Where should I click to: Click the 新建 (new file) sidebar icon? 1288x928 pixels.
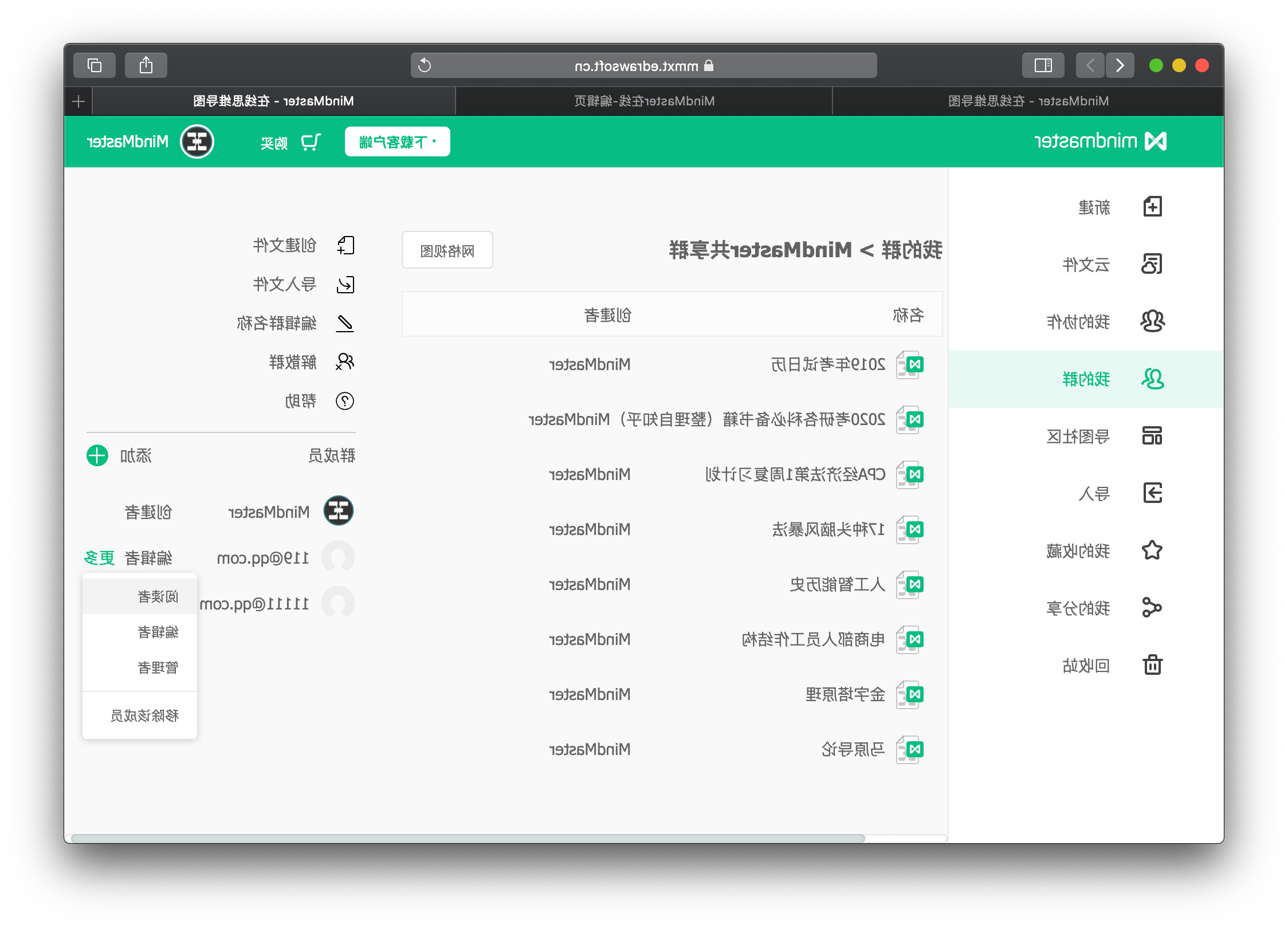(x=1152, y=207)
